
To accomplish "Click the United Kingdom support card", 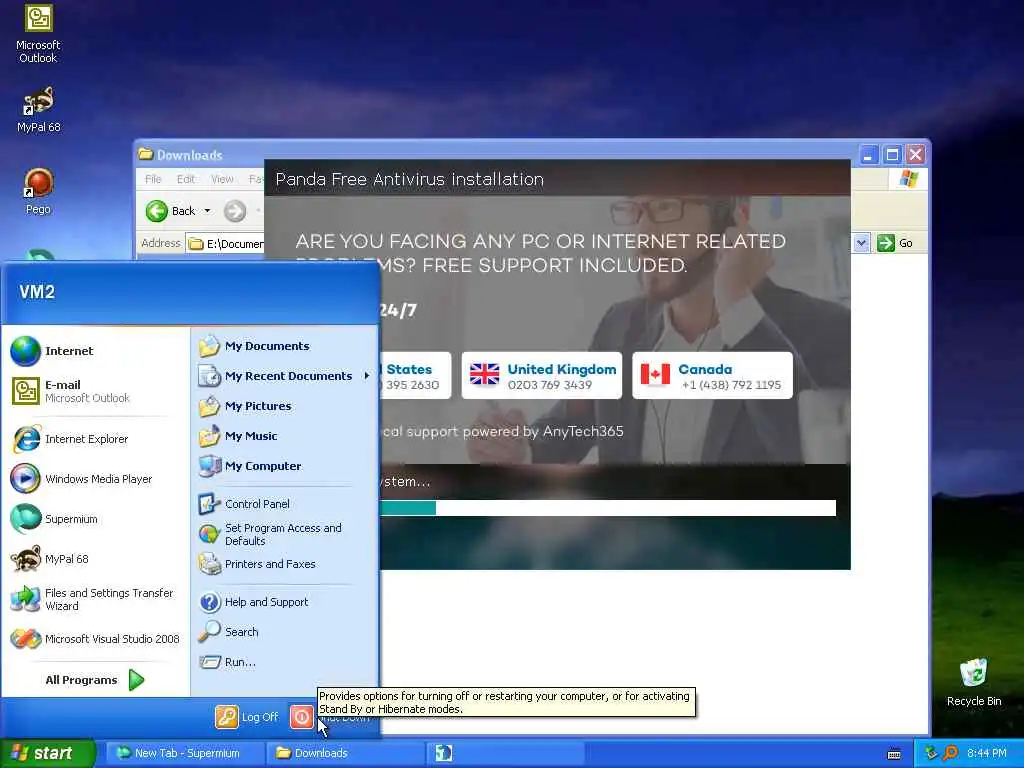I will pyautogui.click(x=541, y=376).
